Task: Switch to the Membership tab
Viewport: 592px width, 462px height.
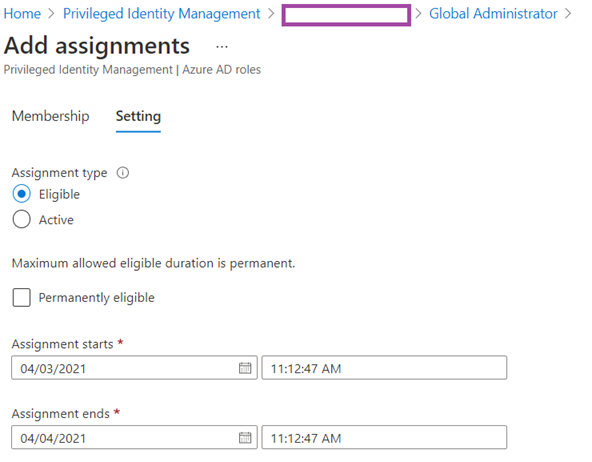Action: click(x=51, y=116)
